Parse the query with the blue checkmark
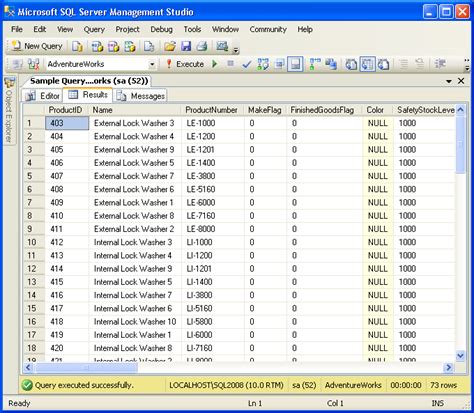474x413 pixels. pos(247,64)
